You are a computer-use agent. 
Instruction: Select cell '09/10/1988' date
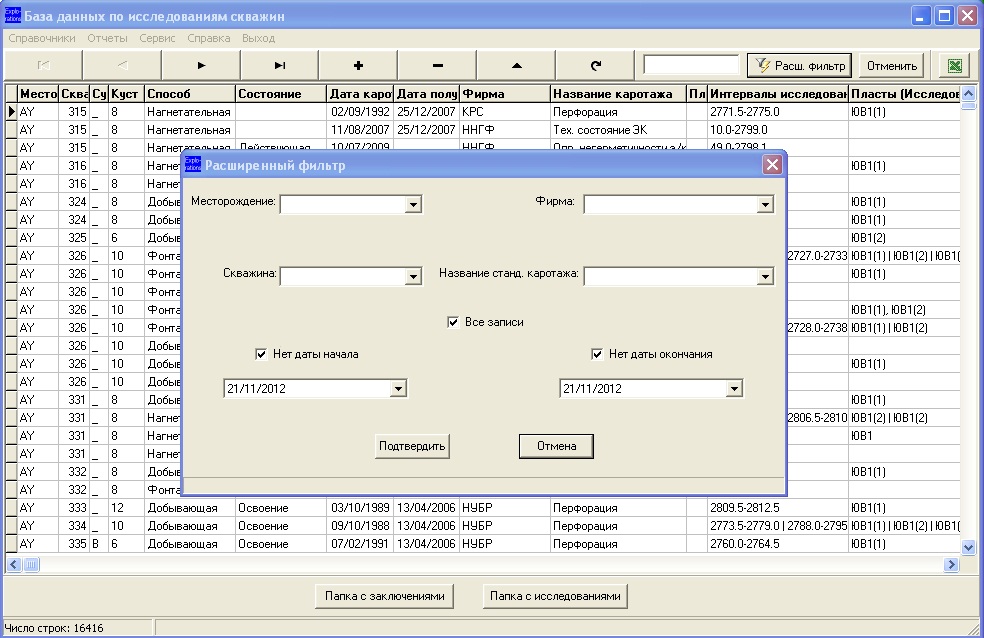360,526
